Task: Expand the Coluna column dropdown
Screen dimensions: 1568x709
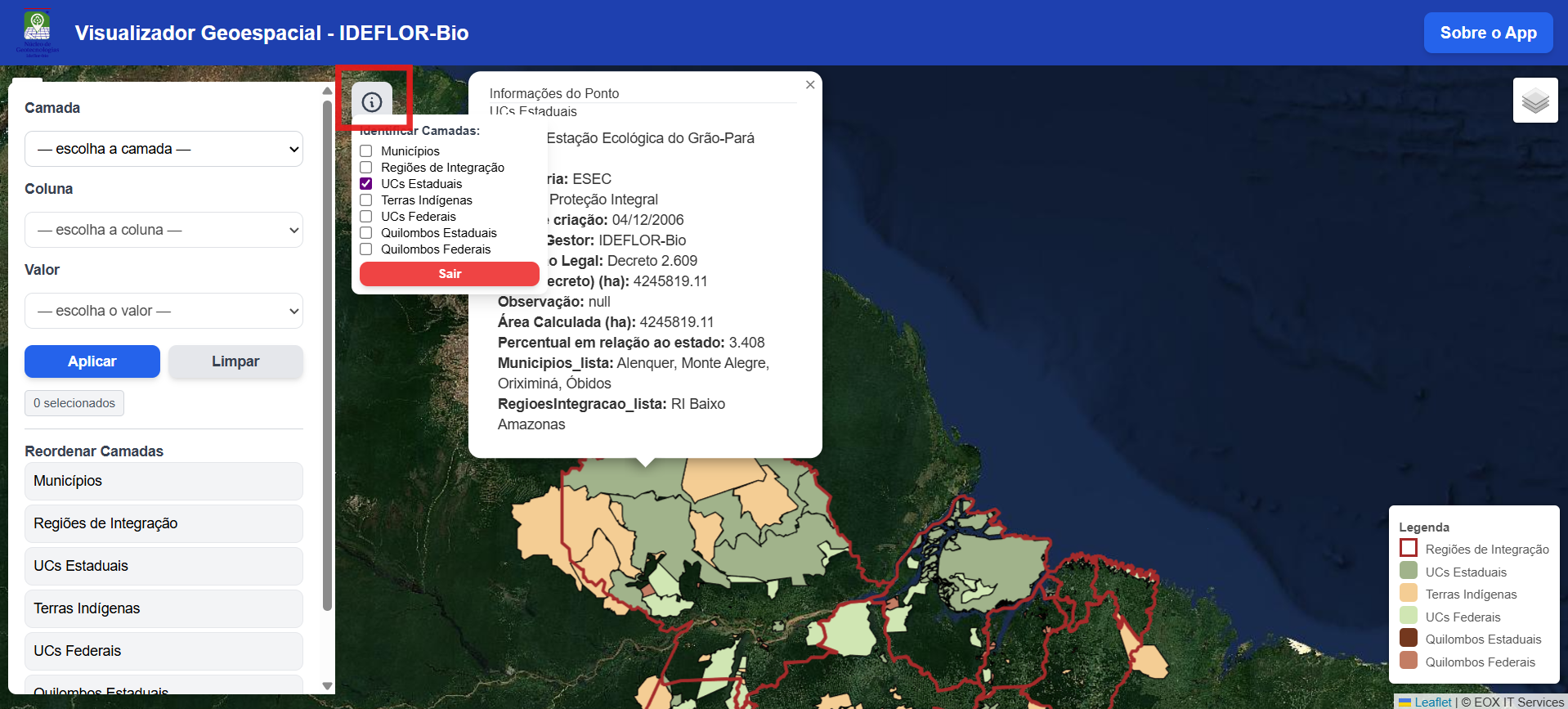Action: [x=164, y=230]
